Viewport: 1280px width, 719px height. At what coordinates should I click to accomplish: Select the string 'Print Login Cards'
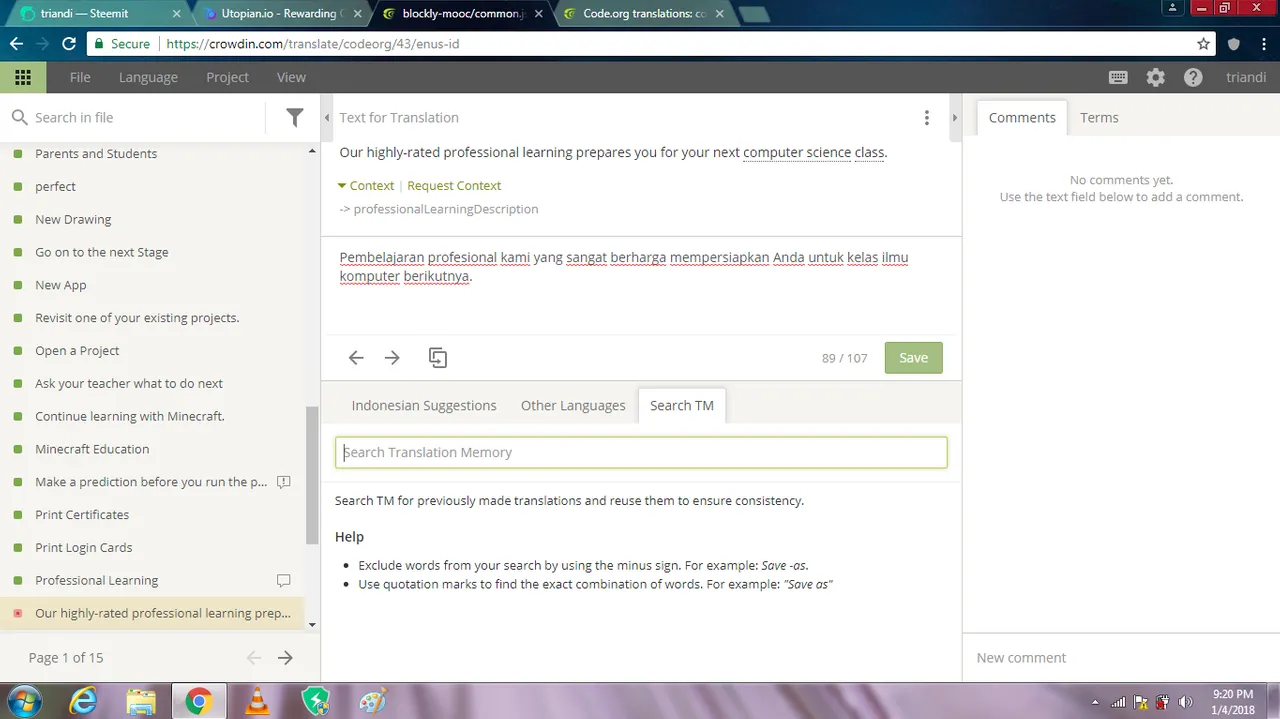[x=83, y=547]
